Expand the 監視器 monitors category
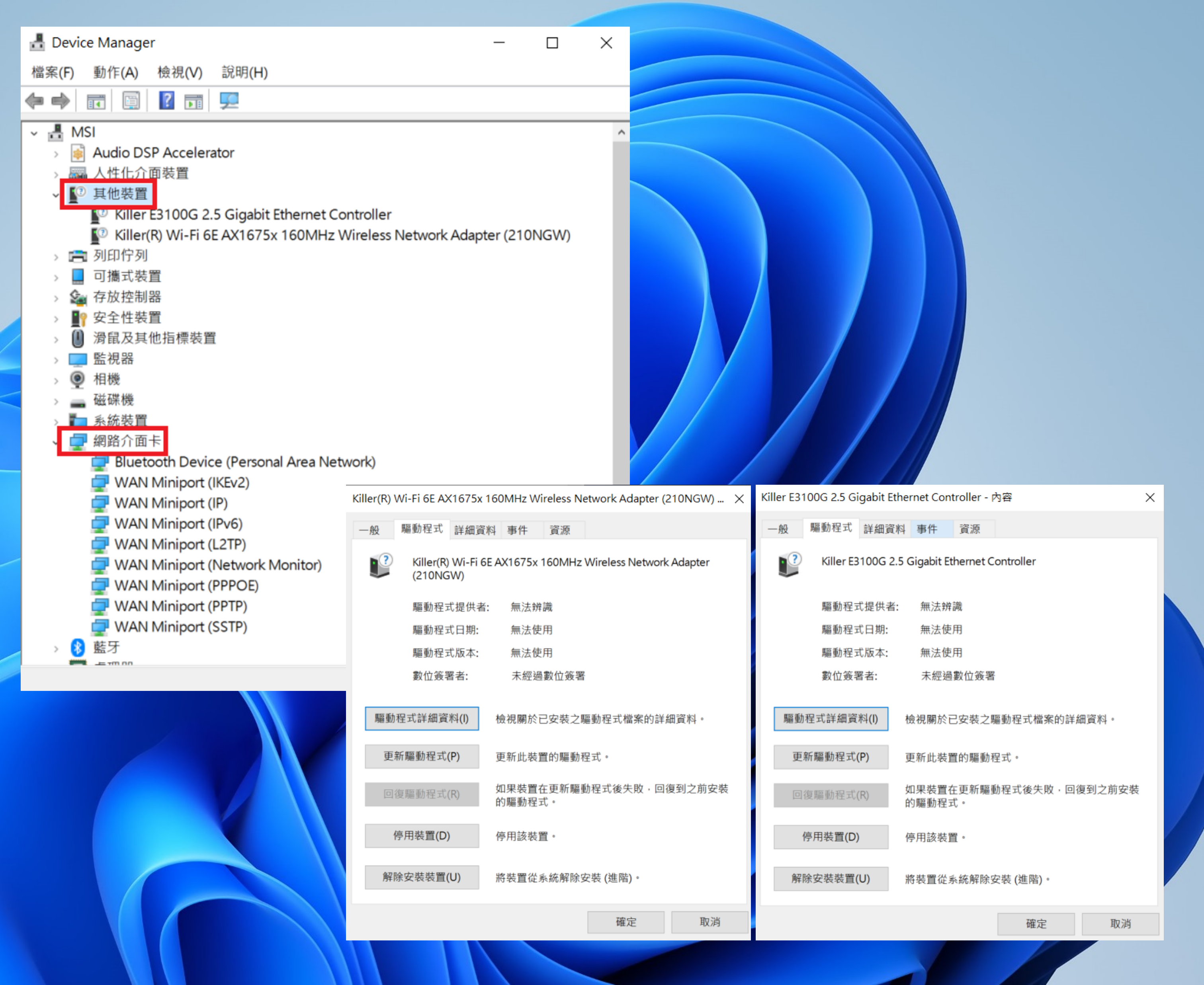The width and height of the screenshot is (1204, 985). tap(56, 360)
